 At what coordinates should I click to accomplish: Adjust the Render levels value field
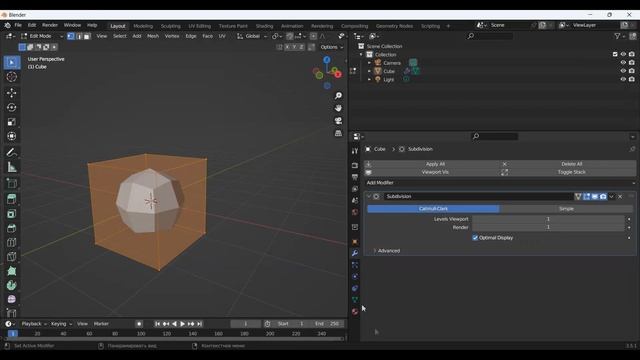click(548, 227)
